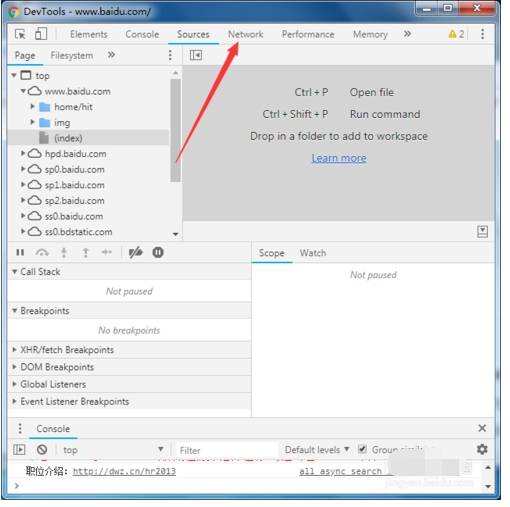Click the navigator tree scrollbar thumb
Screen dimensions: 510x507
pos(175,130)
